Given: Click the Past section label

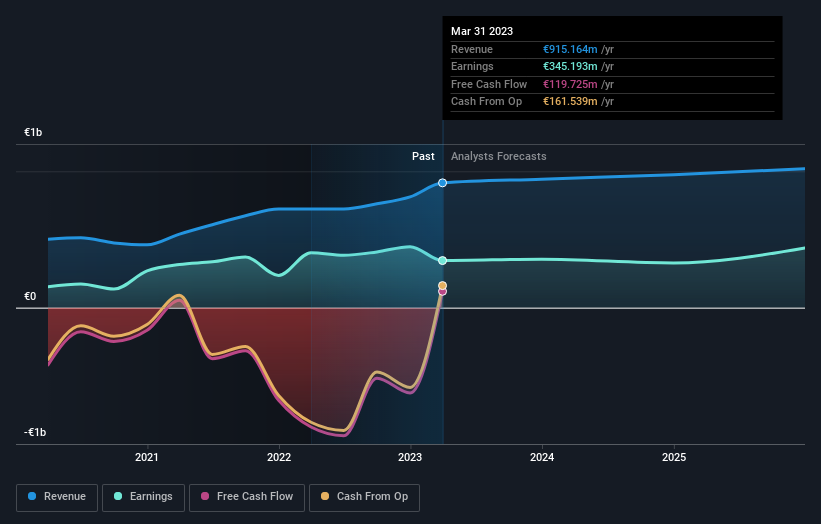Looking at the screenshot, I should click(423, 156).
